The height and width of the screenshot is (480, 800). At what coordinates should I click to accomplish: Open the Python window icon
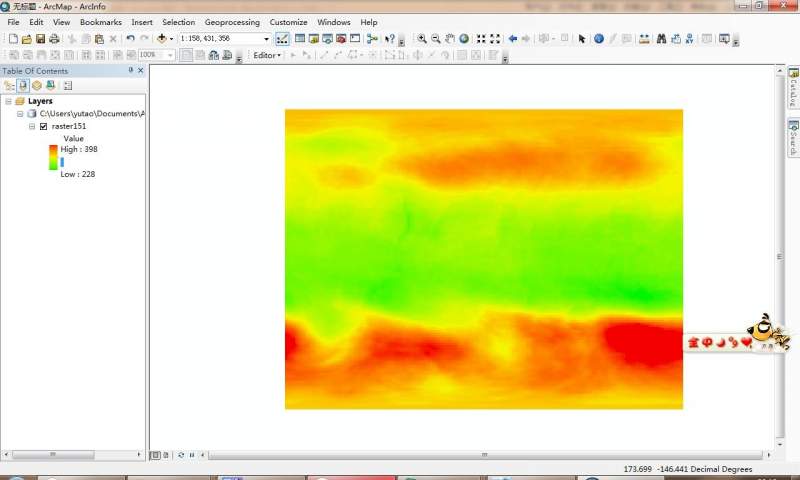pos(355,39)
